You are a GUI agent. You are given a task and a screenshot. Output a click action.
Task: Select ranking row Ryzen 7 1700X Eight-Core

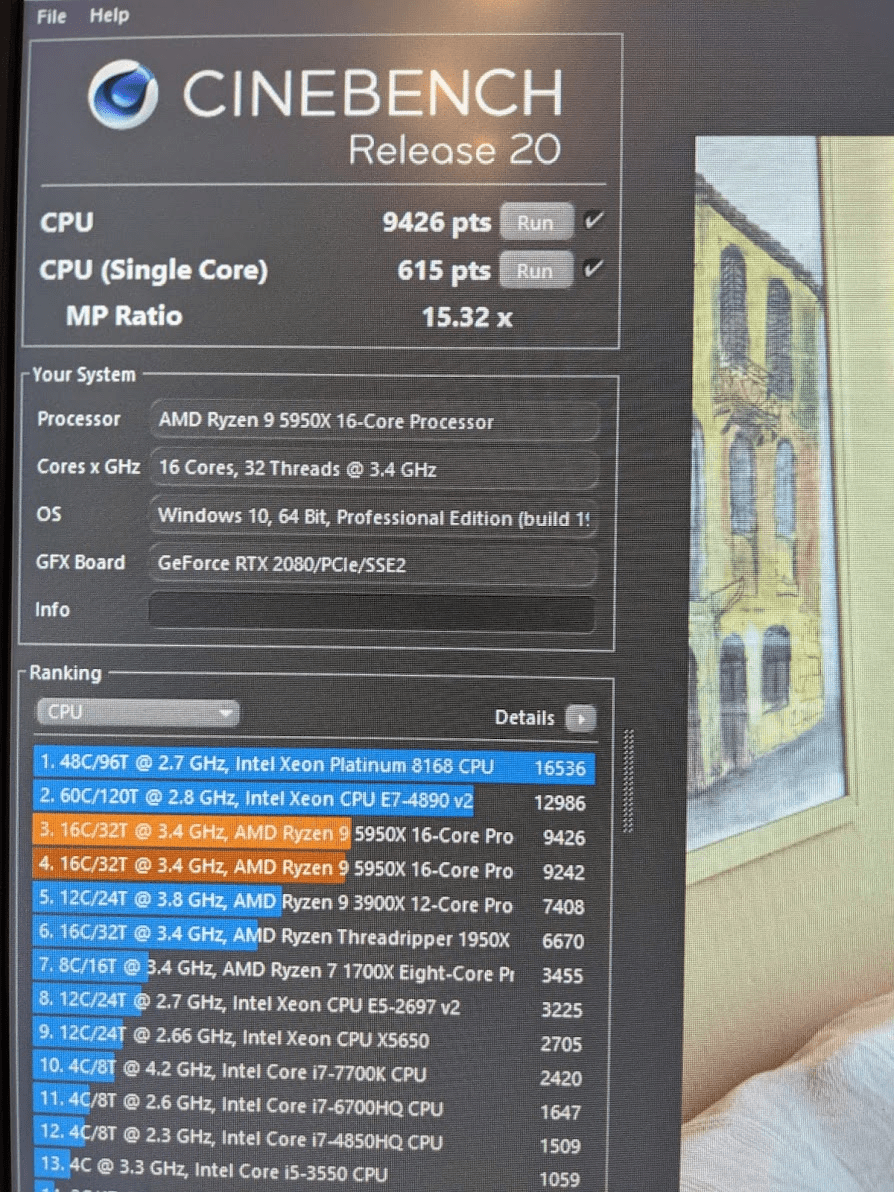click(x=314, y=971)
